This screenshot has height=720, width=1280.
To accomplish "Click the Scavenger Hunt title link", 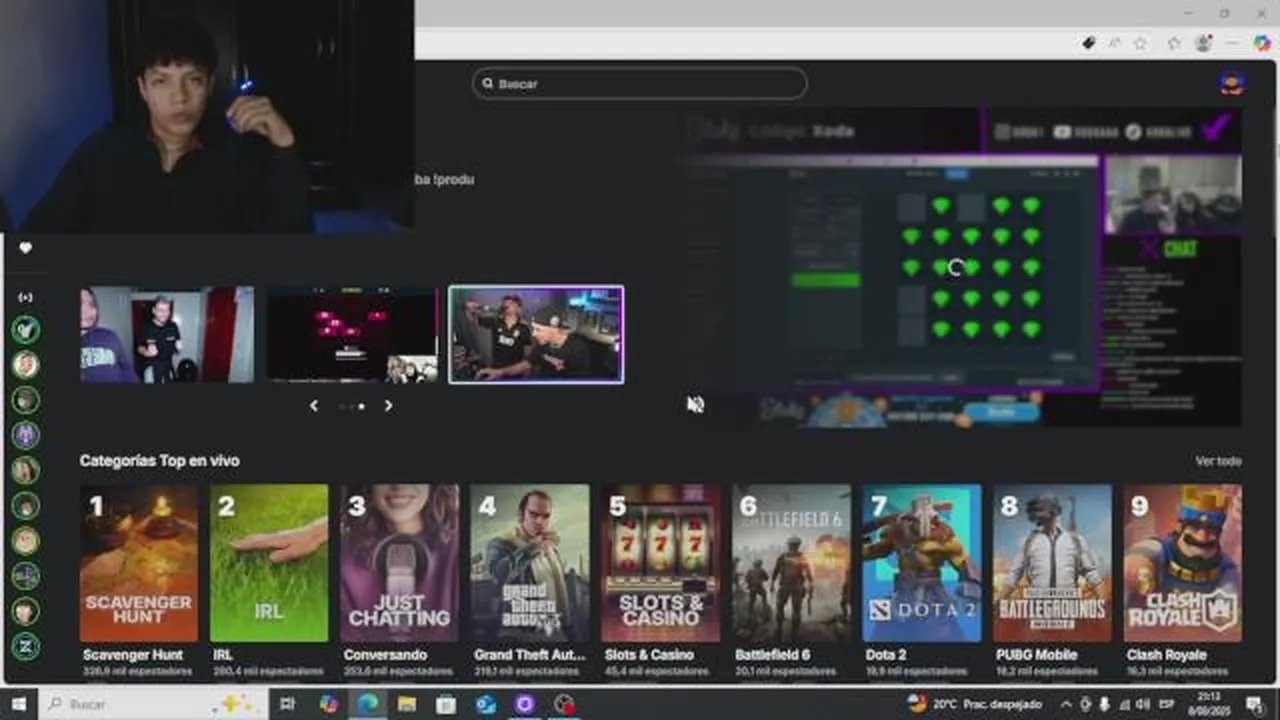I will tap(133, 655).
